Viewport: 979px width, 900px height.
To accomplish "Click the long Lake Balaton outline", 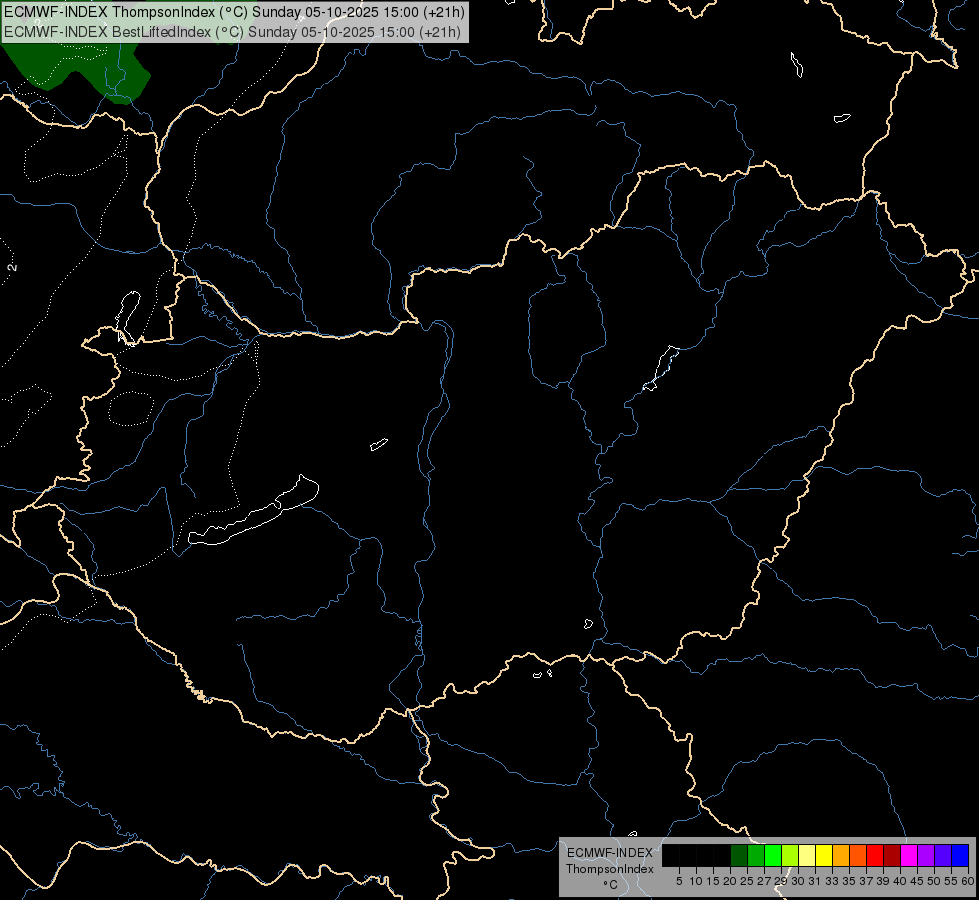I will 253,510.
